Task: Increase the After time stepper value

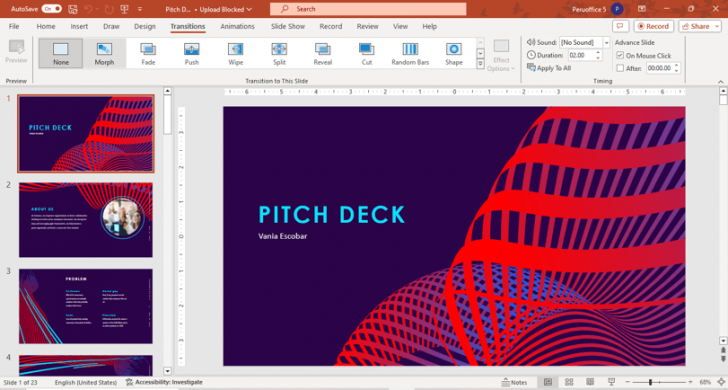Action: pos(676,65)
